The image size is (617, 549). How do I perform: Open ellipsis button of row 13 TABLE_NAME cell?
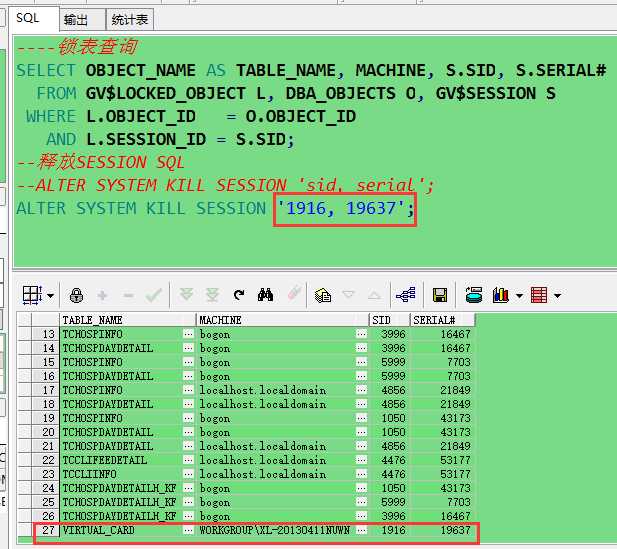188,334
